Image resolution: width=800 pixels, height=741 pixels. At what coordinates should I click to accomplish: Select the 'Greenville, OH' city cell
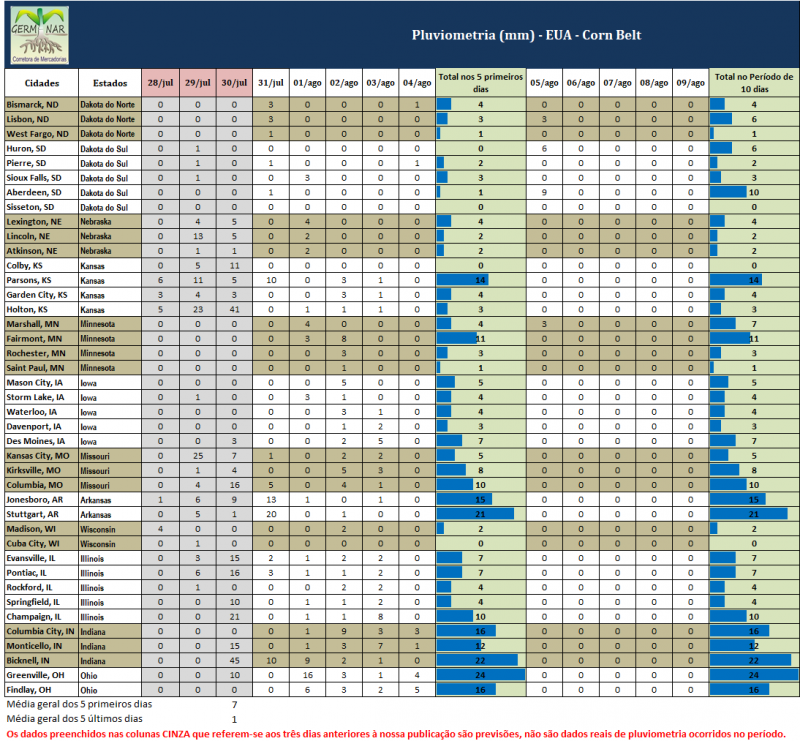42,675
